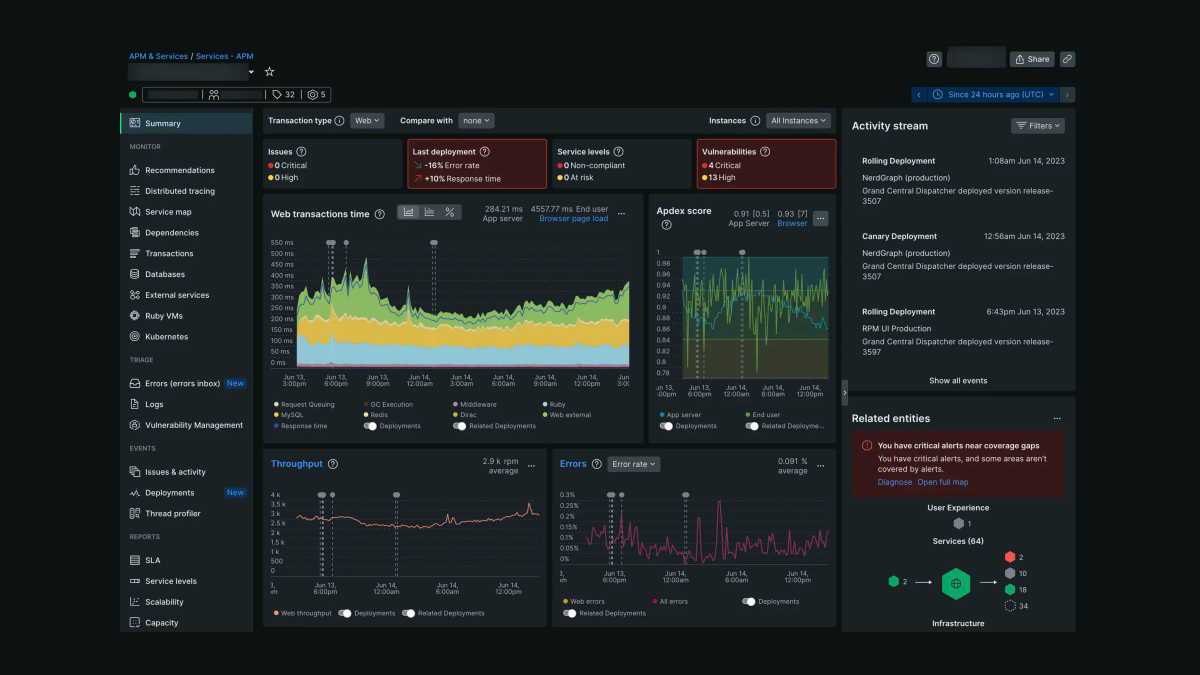The image size is (1200, 675).
Task: Click Diagnose link in alert box
Action: (895, 482)
